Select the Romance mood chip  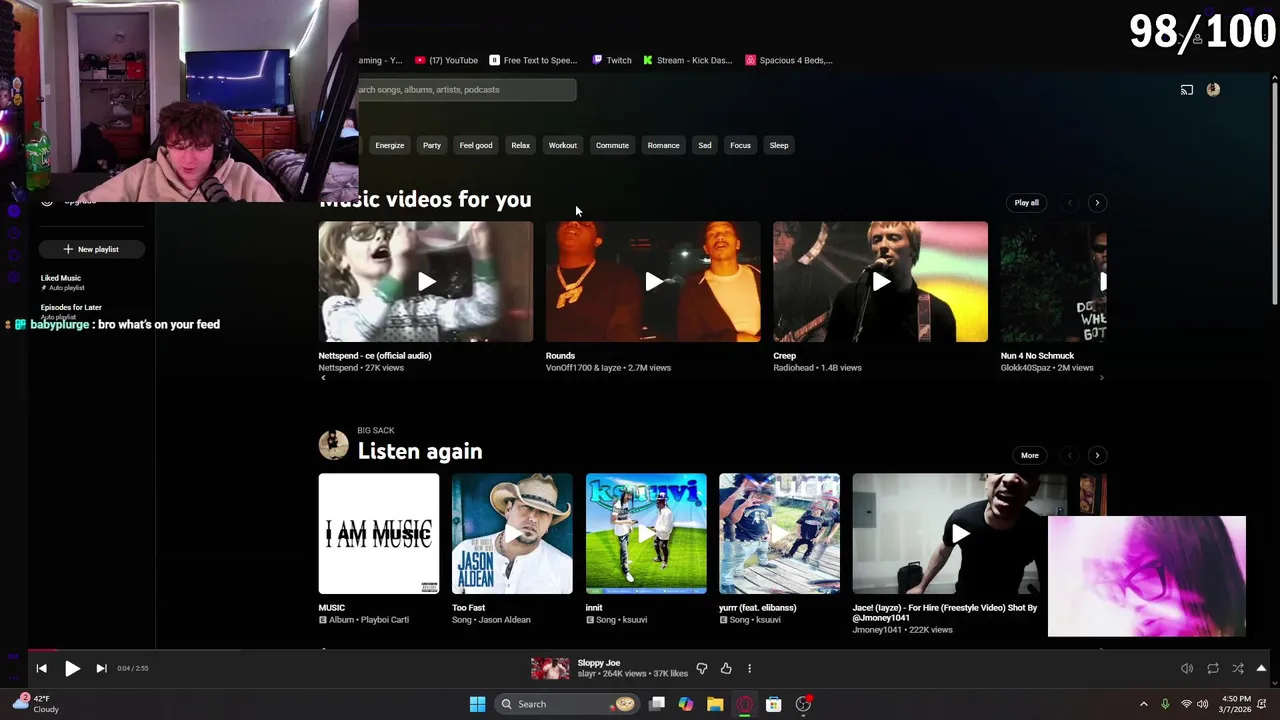tap(663, 145)
